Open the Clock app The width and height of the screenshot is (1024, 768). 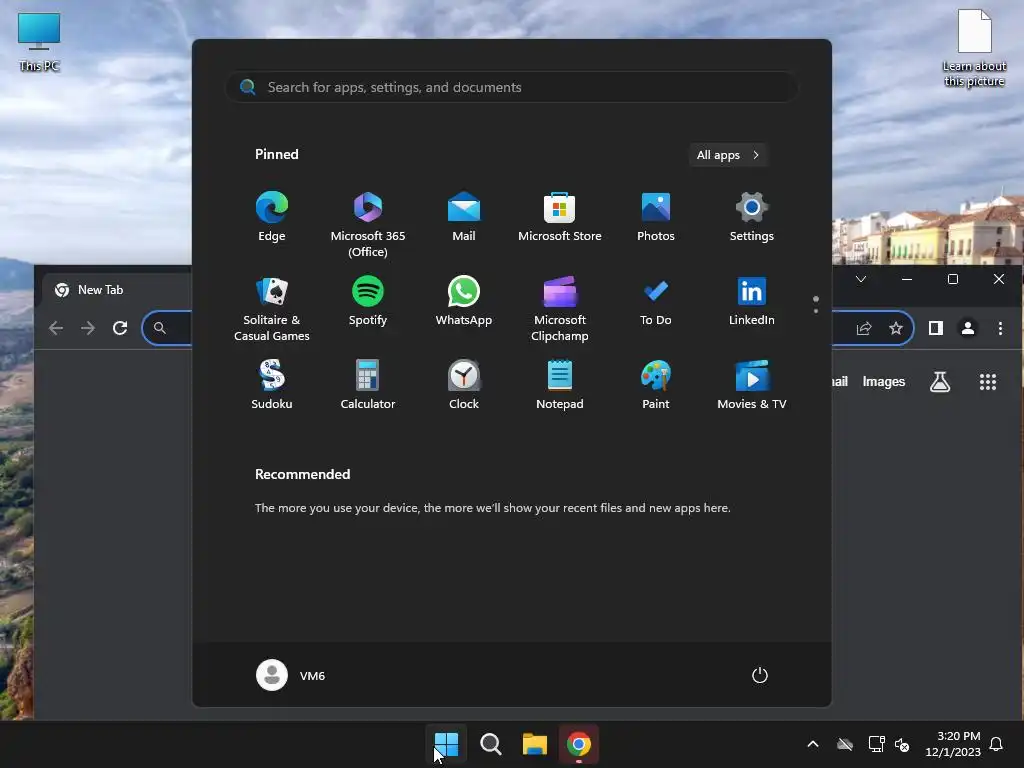point(464,385)
